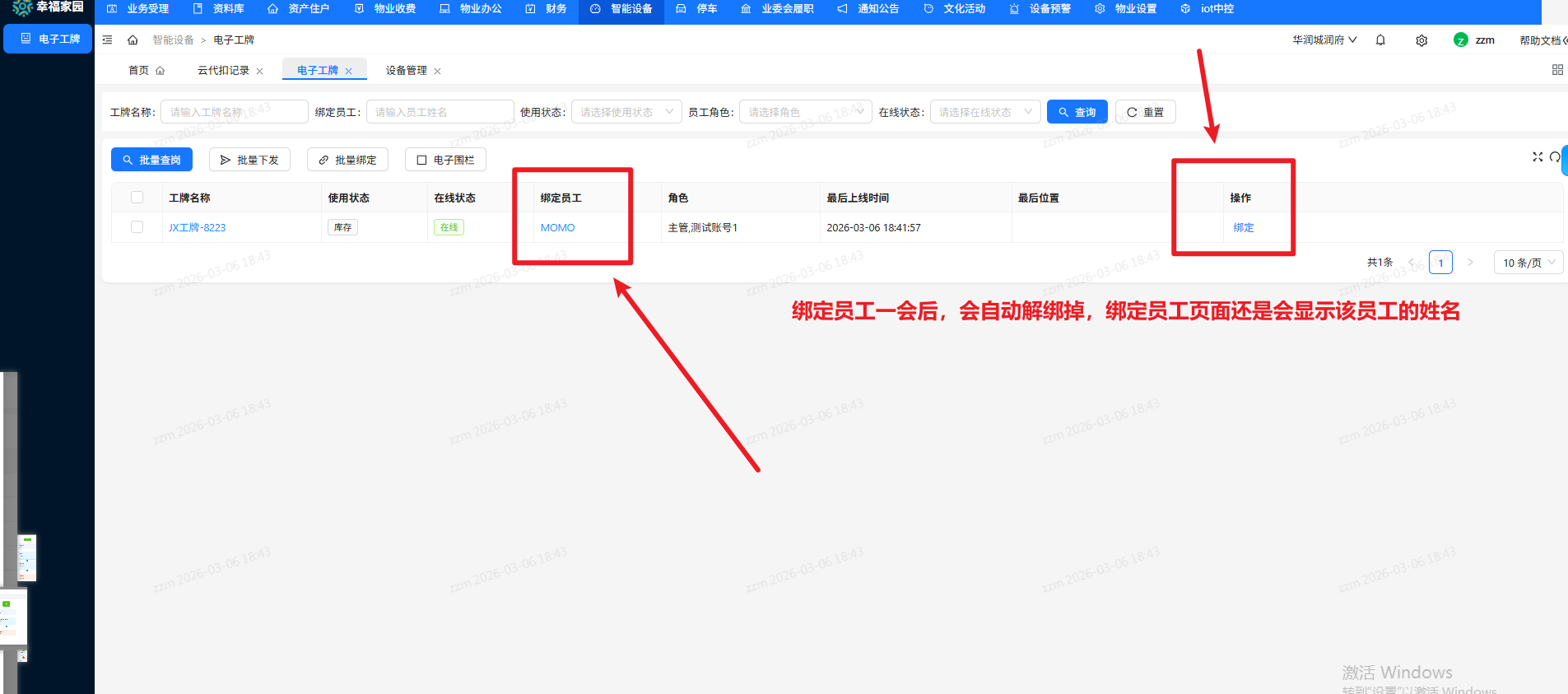
Task: Open settings via the gear icon
Action: pos(1421,40)
